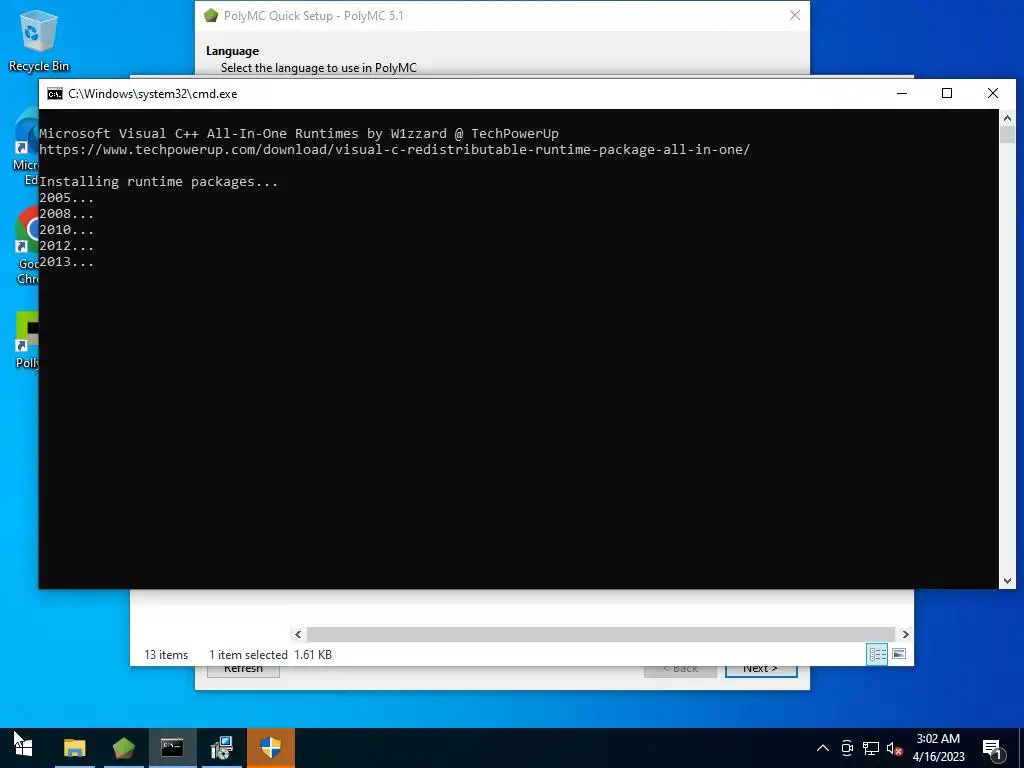
Task: Minimize the cmd.exe window
Action: 902,93
